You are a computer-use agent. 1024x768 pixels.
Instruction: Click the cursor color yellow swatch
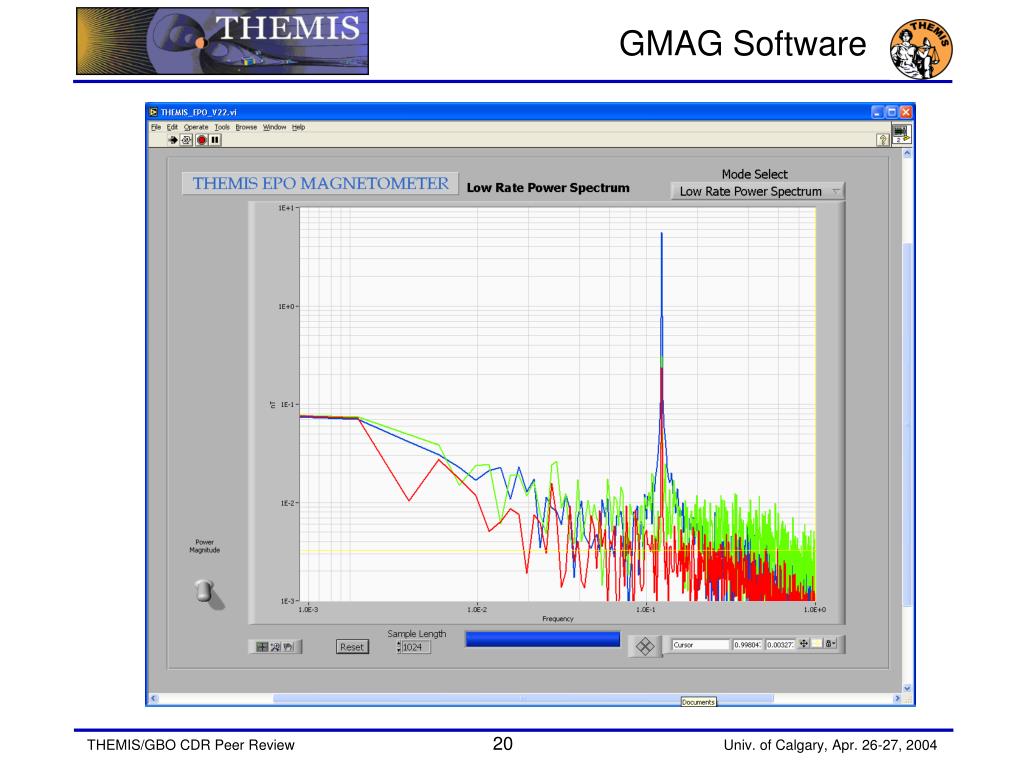coord(816,644)
